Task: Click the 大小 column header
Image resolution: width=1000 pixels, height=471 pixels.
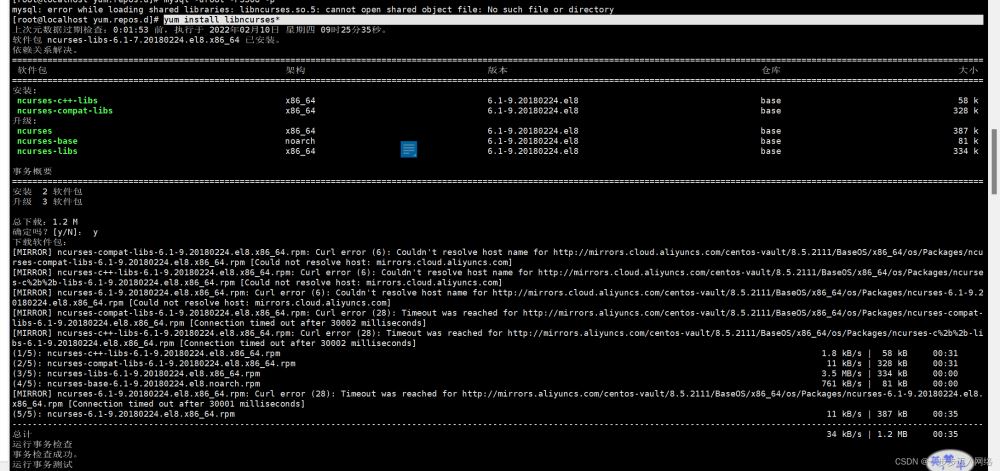Action: (x=968, y=71)
